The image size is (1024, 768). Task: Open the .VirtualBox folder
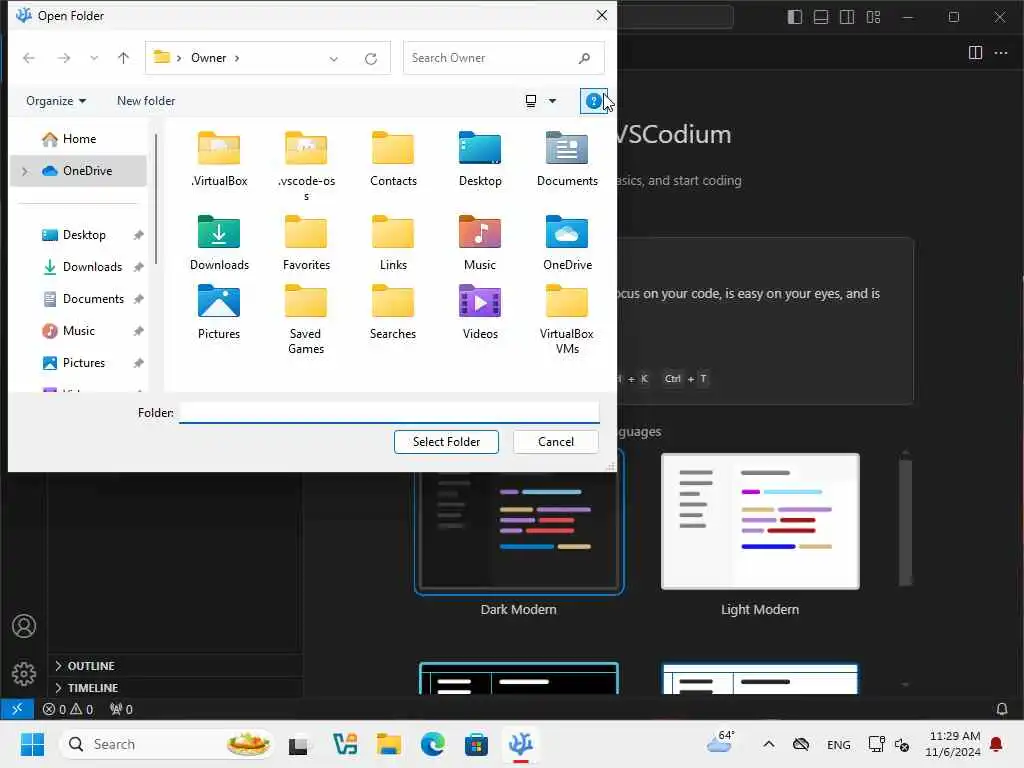(x=219, y=159)
